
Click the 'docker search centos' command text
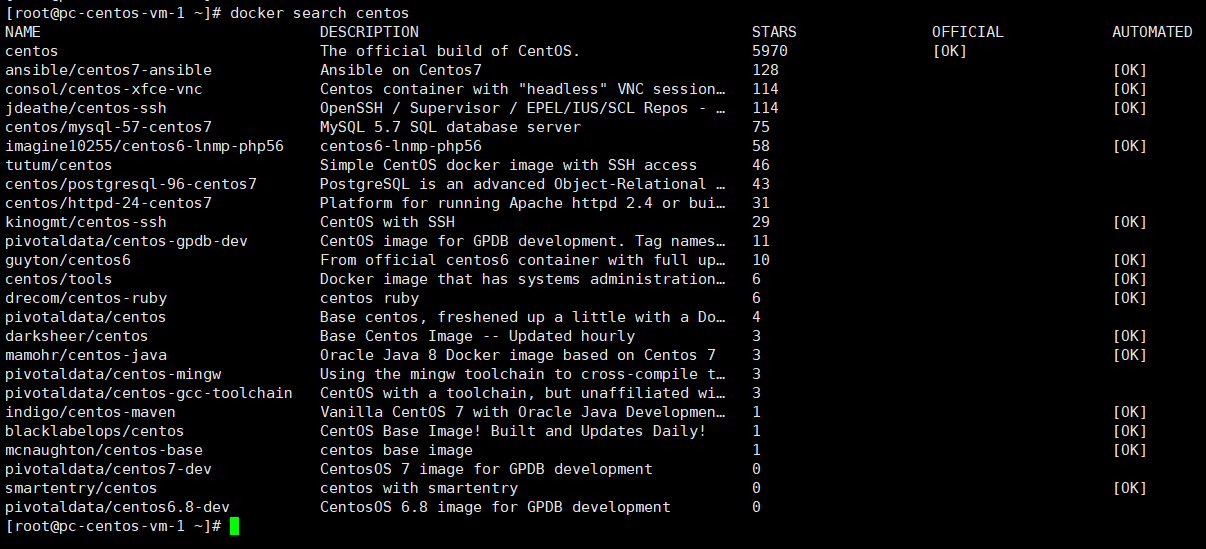320,13
